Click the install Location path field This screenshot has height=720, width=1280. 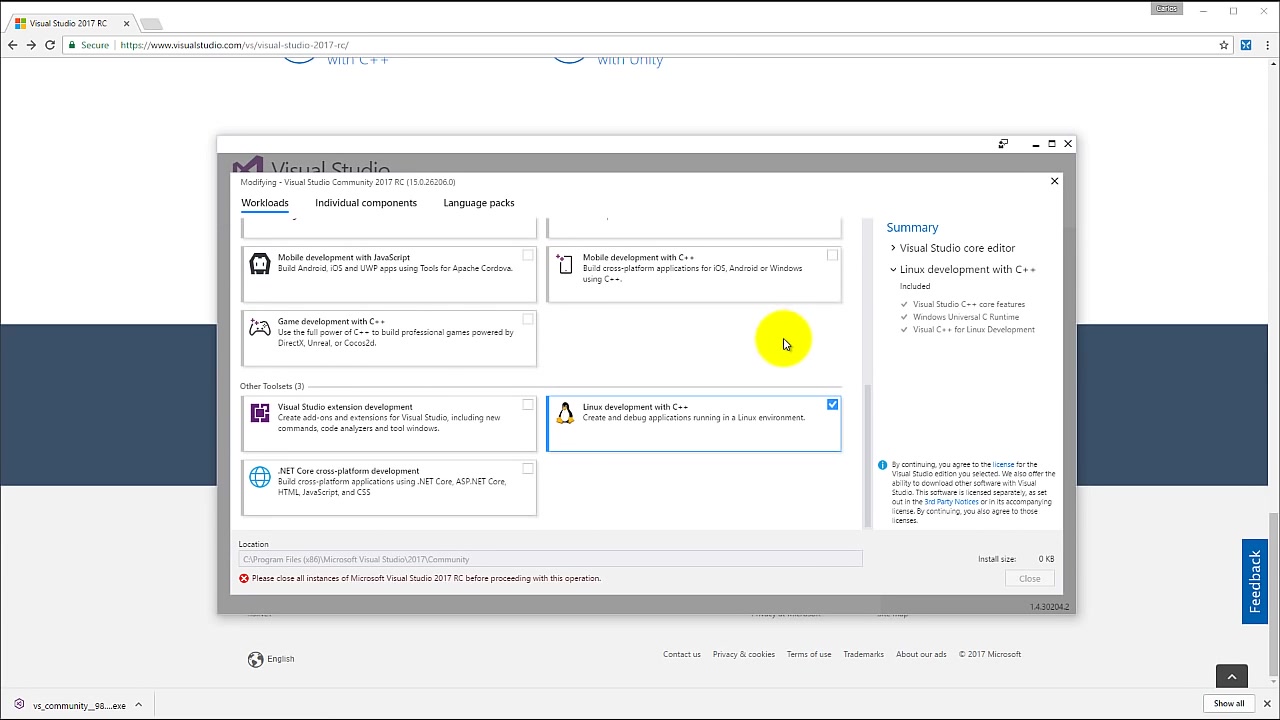[x=550, y=560]
